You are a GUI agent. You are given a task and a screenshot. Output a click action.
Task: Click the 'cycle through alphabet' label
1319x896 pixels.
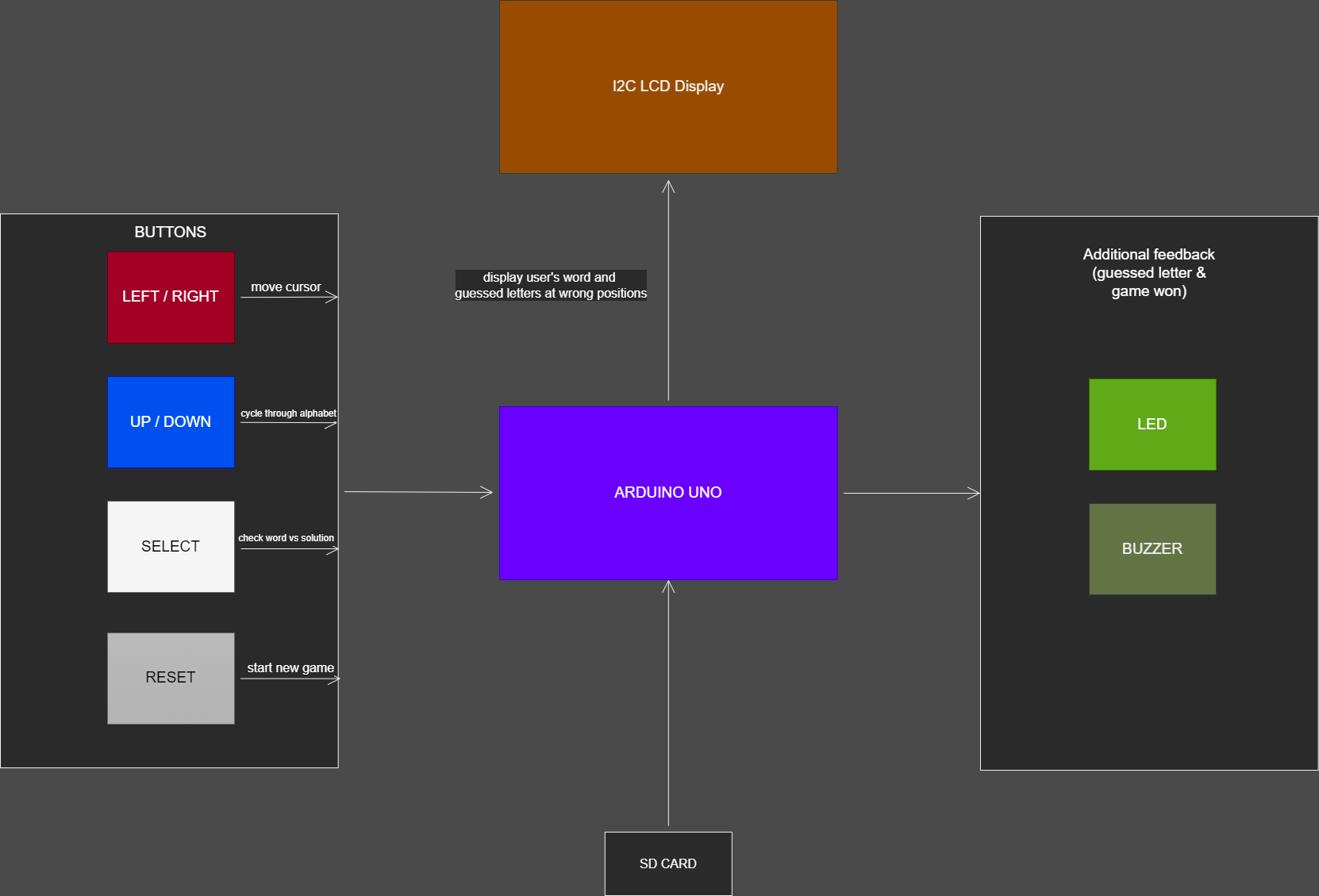pos(288,413)
